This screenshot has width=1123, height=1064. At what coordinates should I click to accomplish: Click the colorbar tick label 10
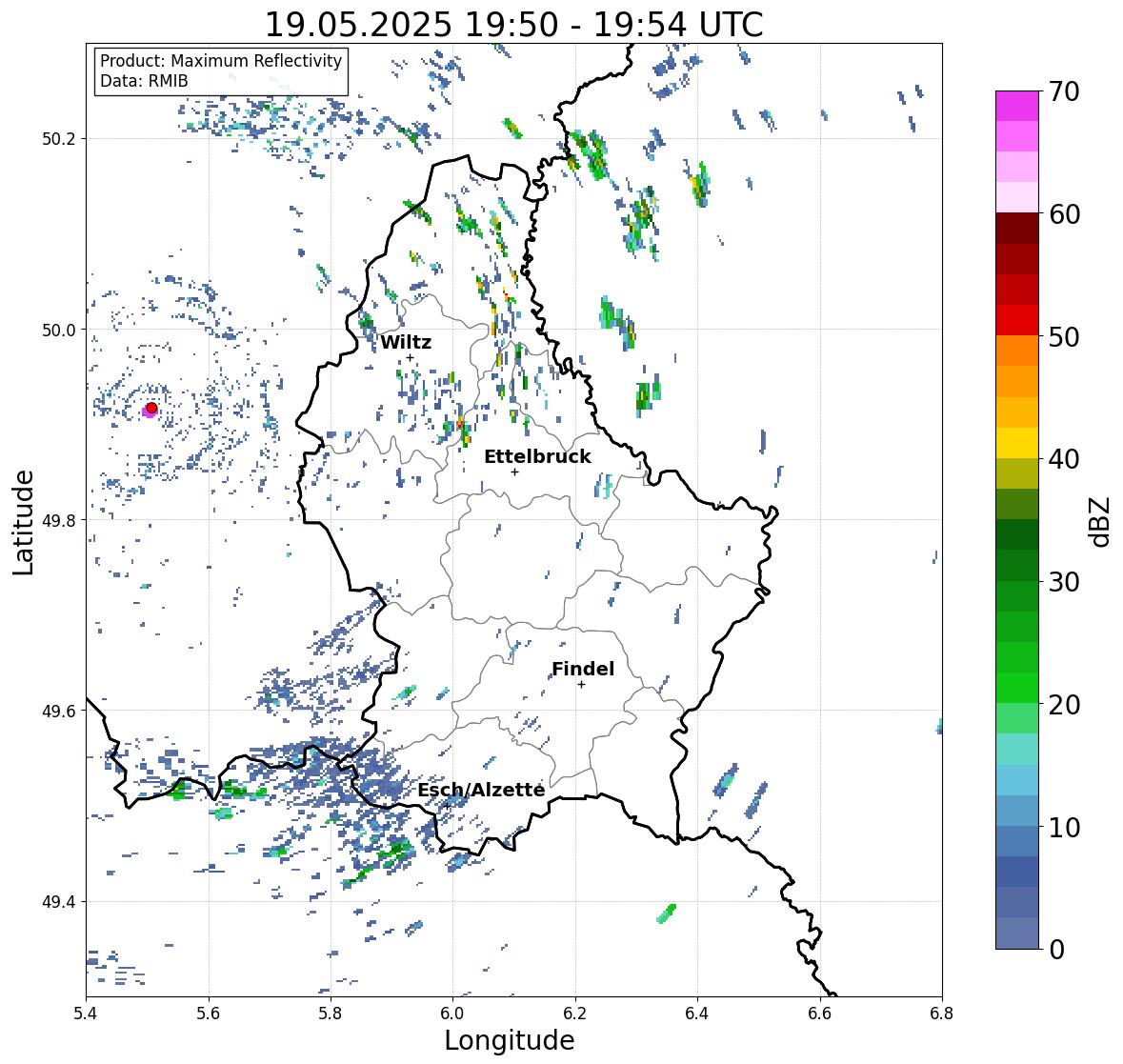pyautogui.click(x=1064, y=827)
